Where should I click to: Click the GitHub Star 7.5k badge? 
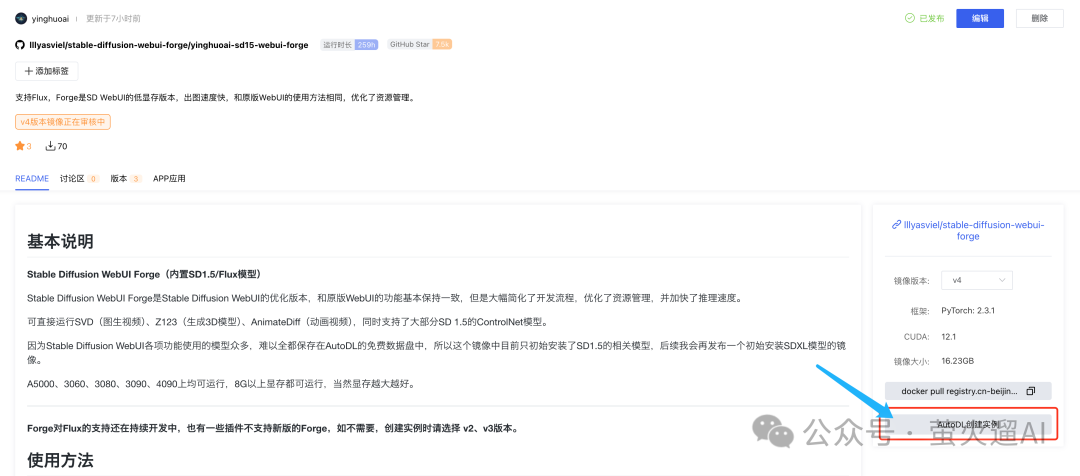click(x=419, y=45)
